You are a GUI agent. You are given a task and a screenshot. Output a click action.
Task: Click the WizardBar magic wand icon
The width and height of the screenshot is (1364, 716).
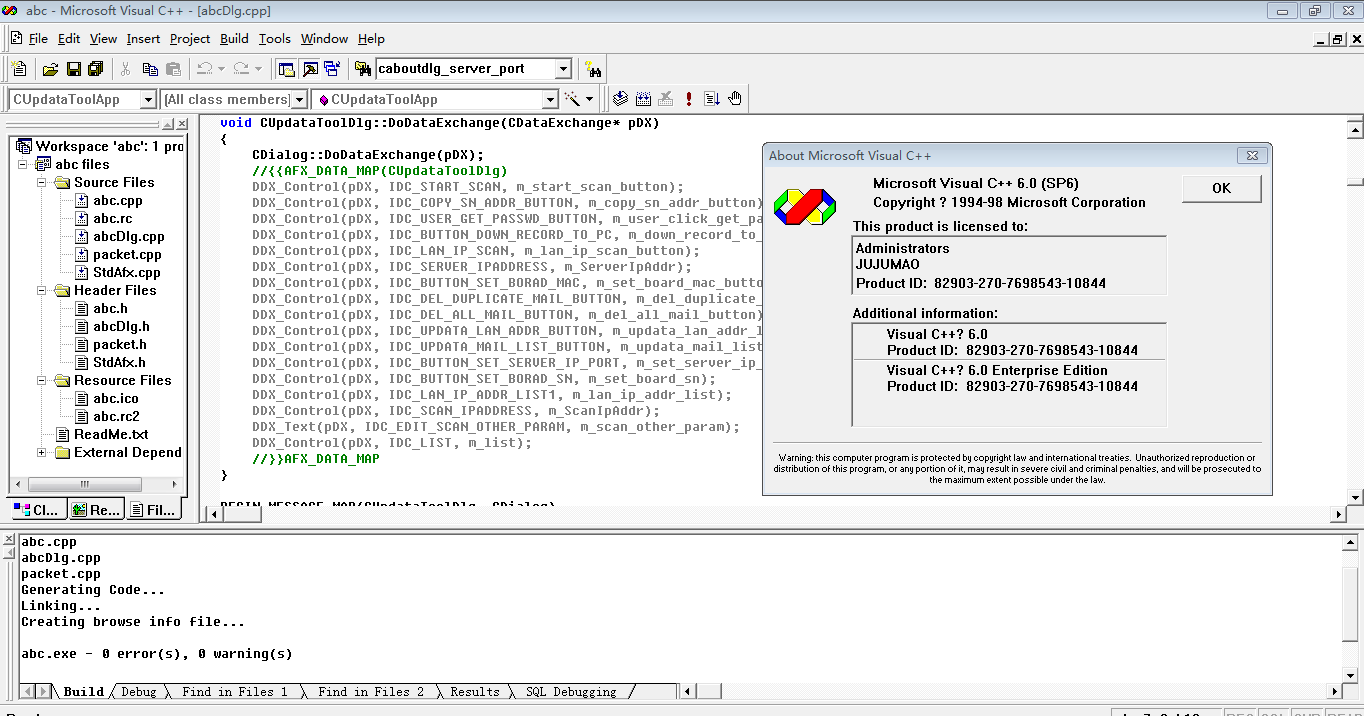573,99
